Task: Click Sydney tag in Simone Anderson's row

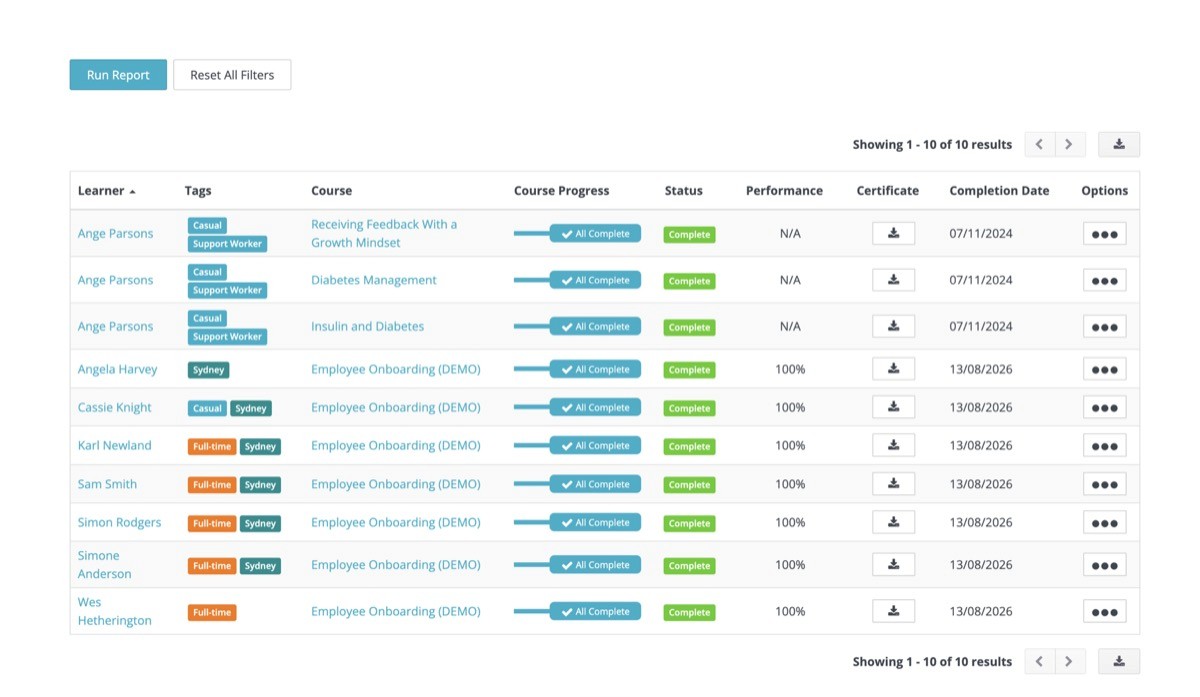Action: point(260,565)
